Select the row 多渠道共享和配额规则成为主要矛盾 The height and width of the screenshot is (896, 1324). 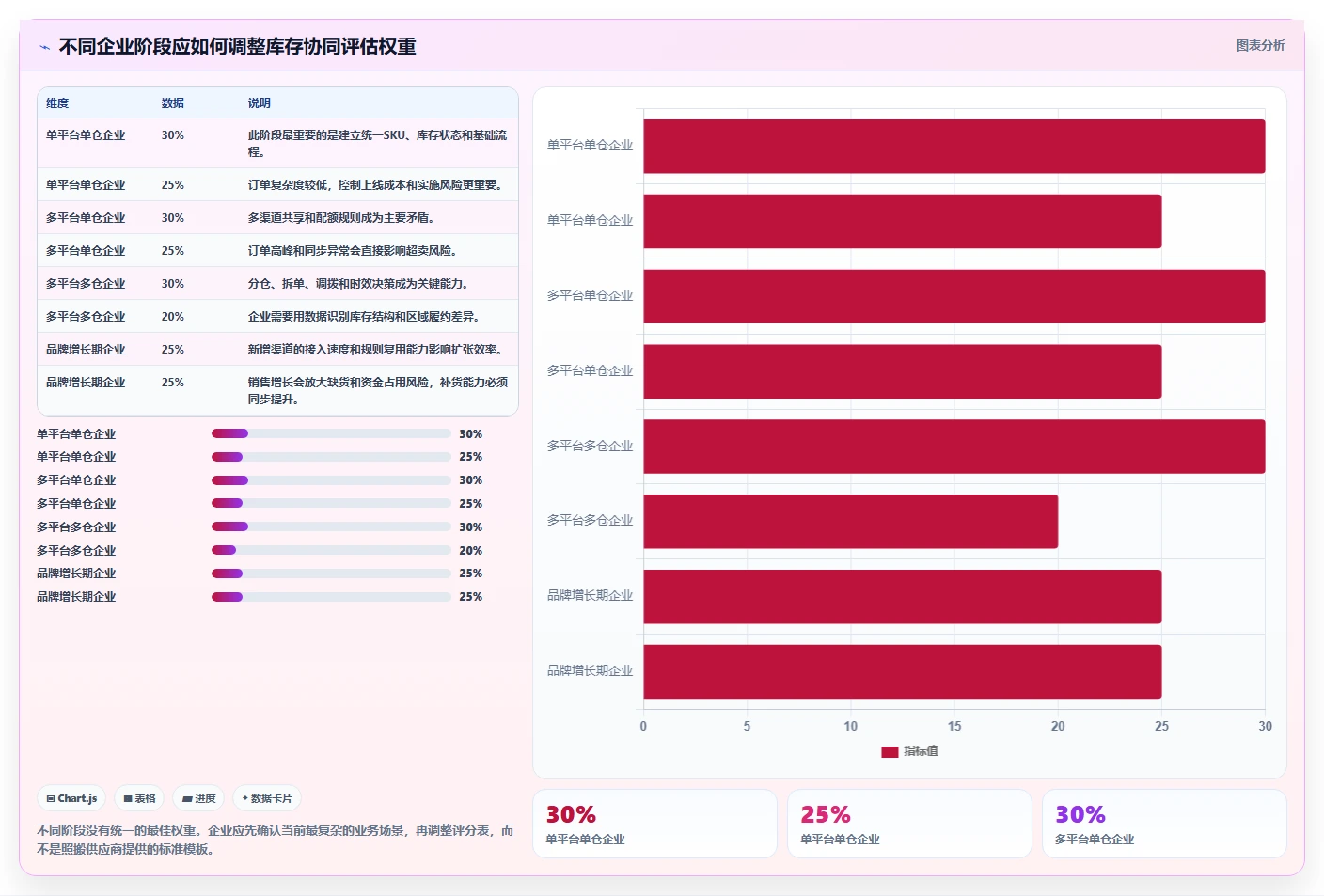tap(277, 217)
